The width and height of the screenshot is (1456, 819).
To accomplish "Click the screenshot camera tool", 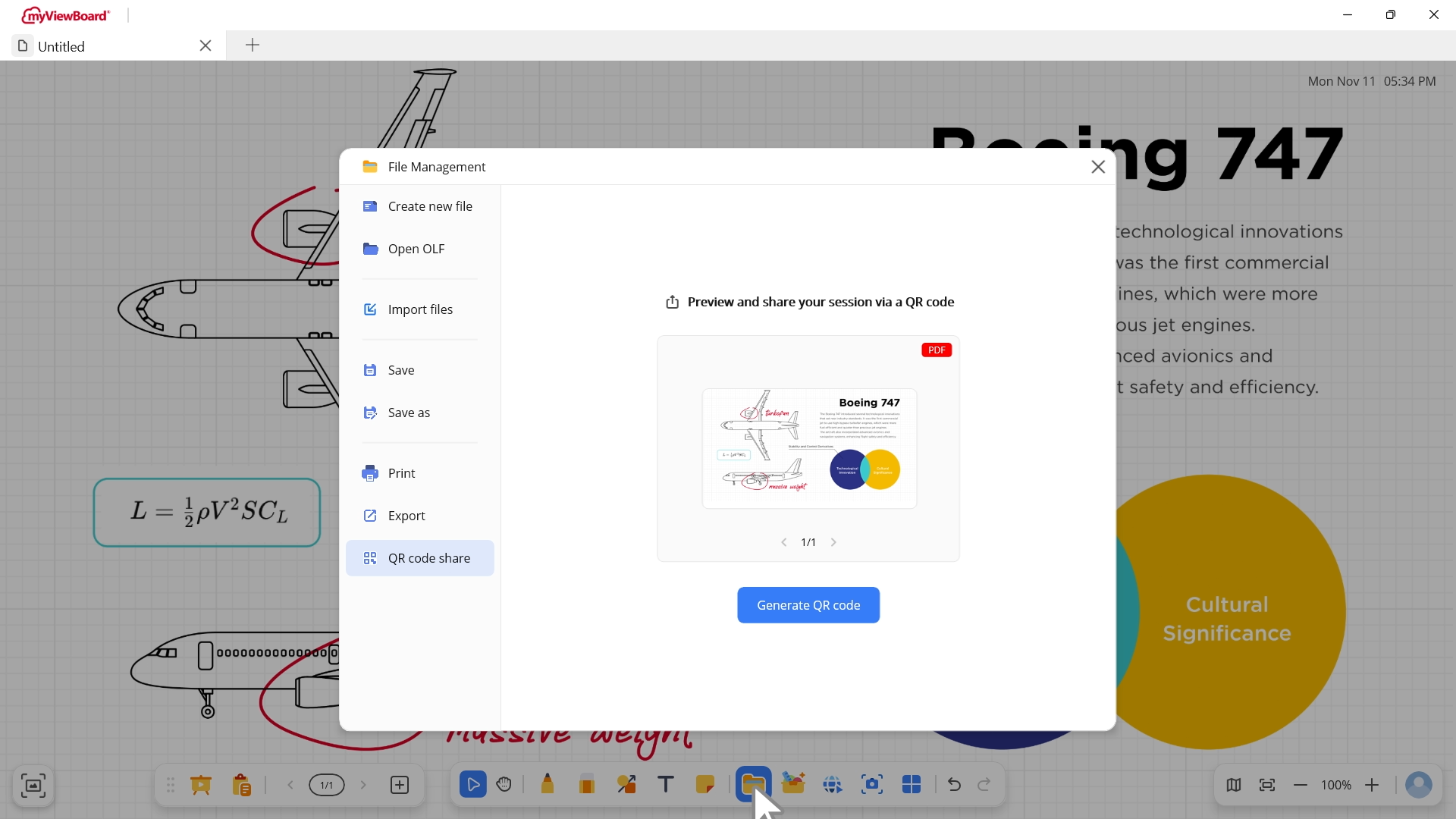I will pos(872,785).
